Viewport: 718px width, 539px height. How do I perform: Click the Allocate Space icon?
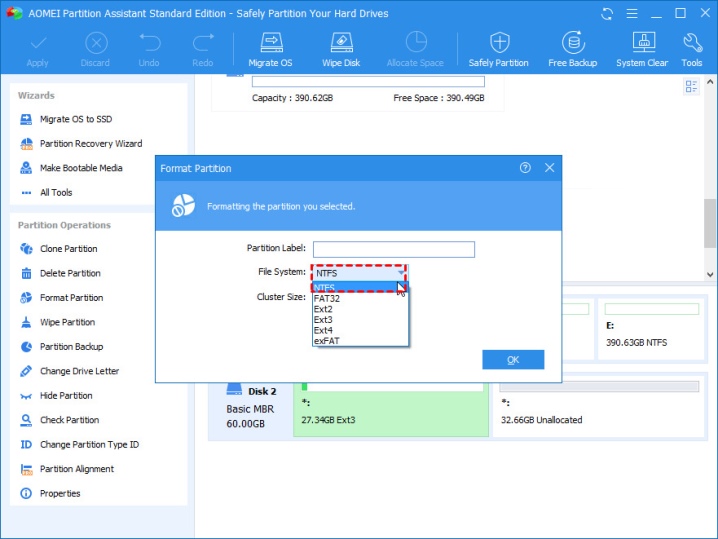[x=416, y=42]
